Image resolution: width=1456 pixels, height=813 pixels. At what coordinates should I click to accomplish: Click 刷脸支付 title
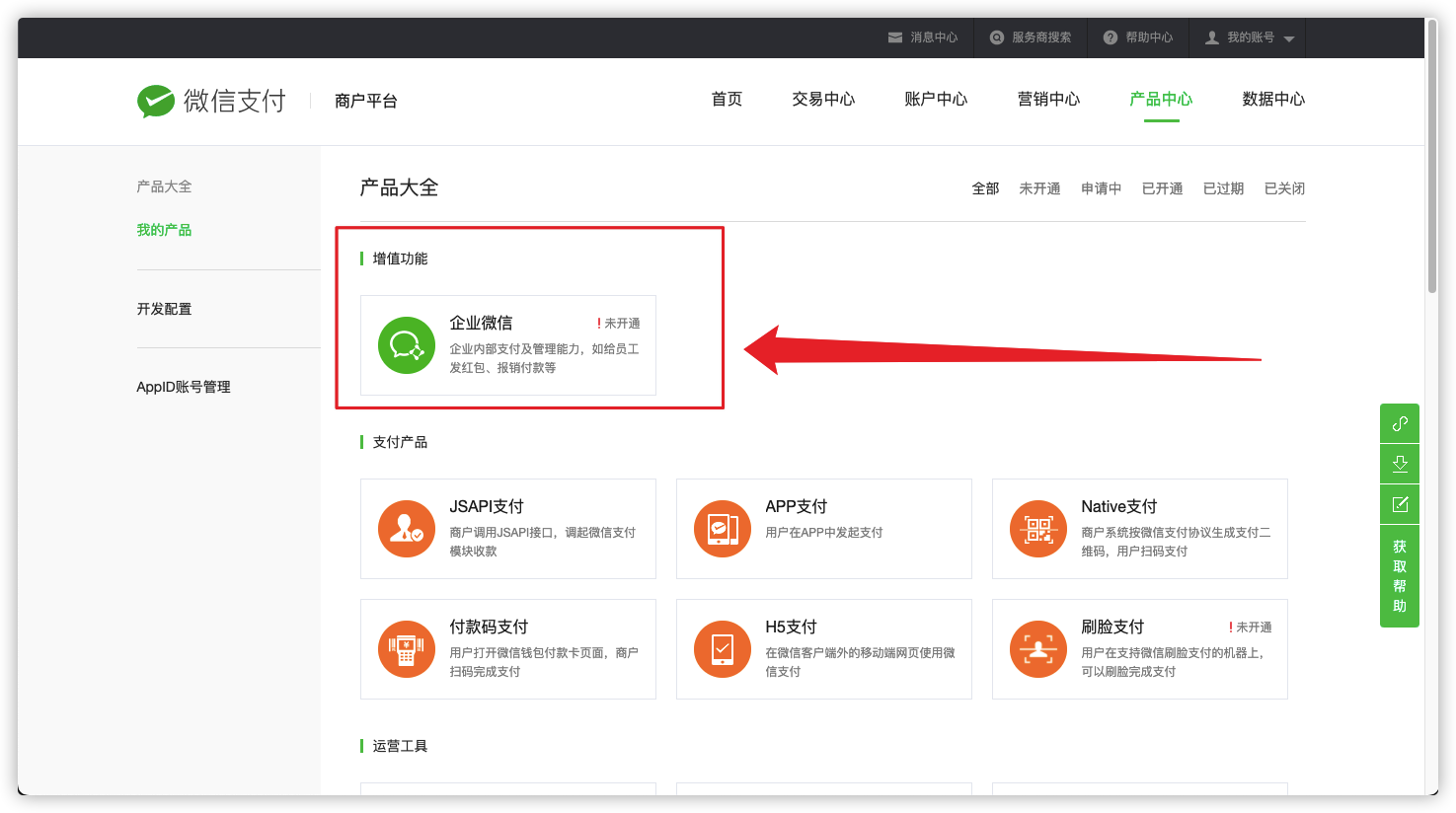tap(1112, 627)
